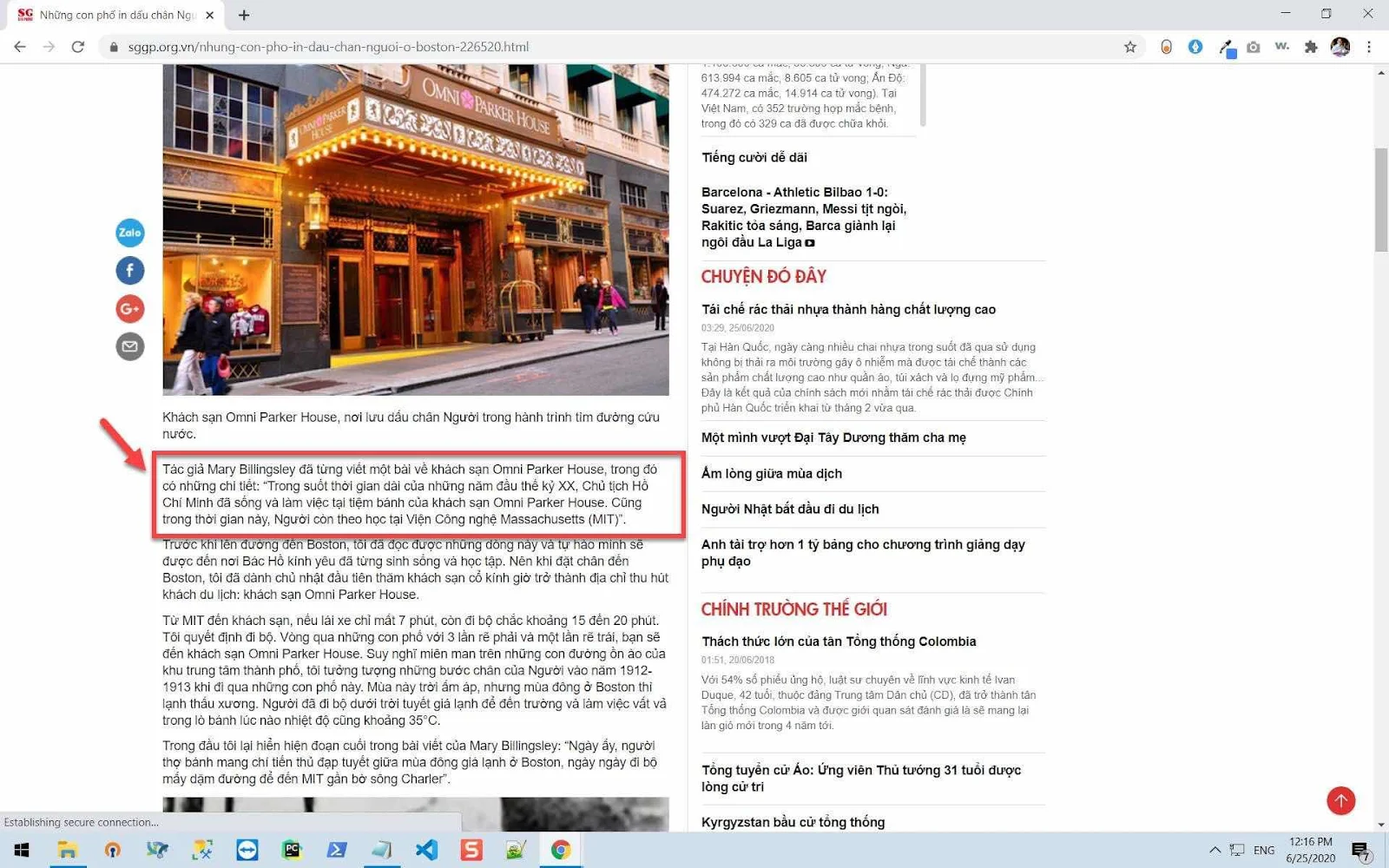Share the article via Zalo icon

pyautogui.click(x=130, y=233)
